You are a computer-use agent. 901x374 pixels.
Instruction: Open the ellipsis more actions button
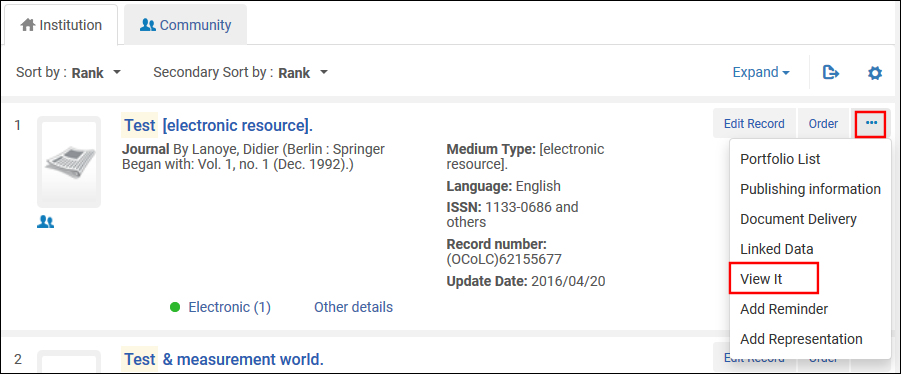click(x=871, y=124)
